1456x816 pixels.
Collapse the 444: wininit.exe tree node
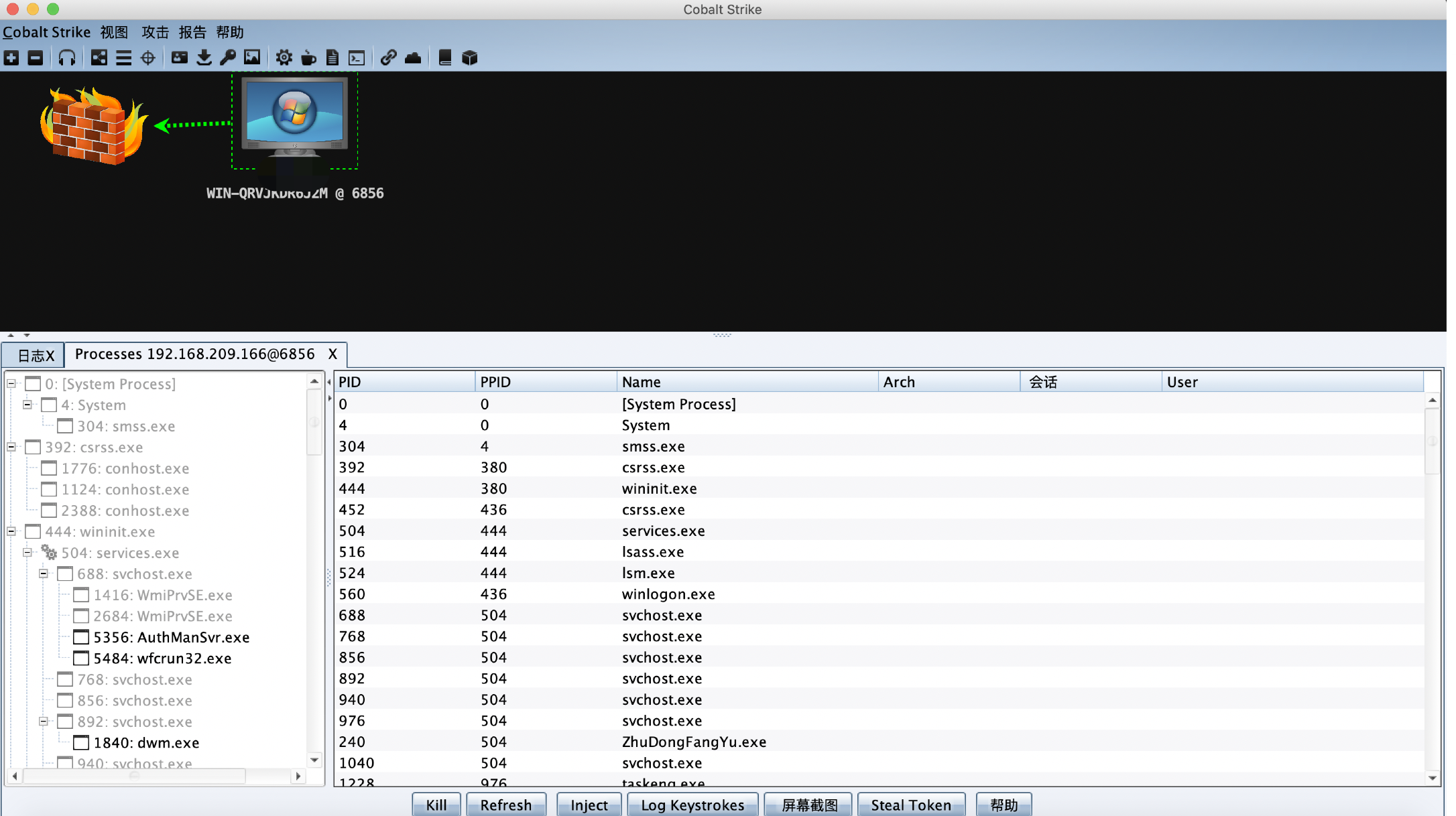coord(11,531)
